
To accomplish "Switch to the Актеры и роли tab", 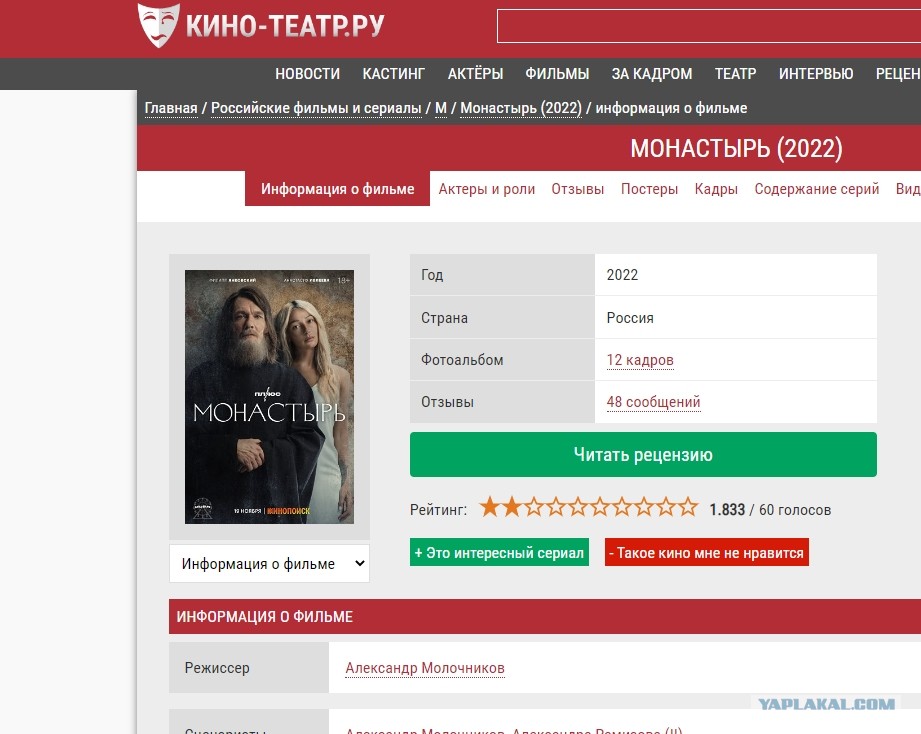I will pos(486,189).
